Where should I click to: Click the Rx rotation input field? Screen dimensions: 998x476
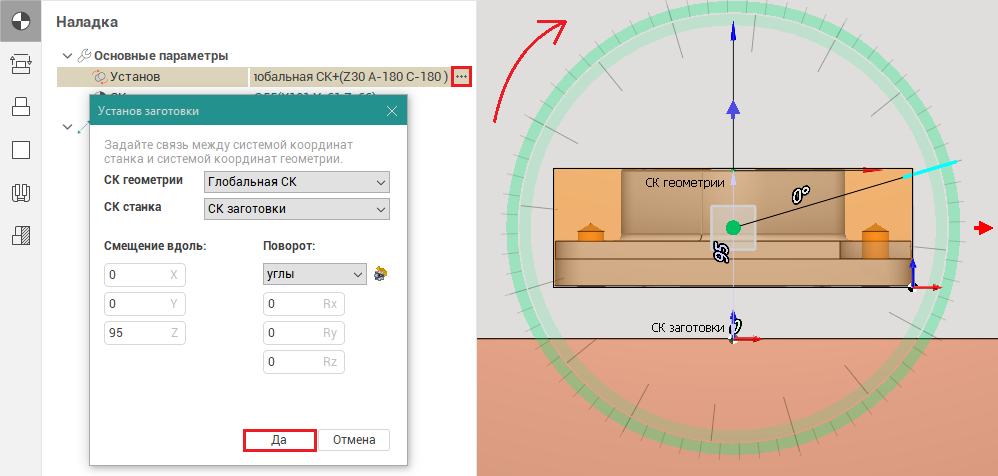pos(303,303)
